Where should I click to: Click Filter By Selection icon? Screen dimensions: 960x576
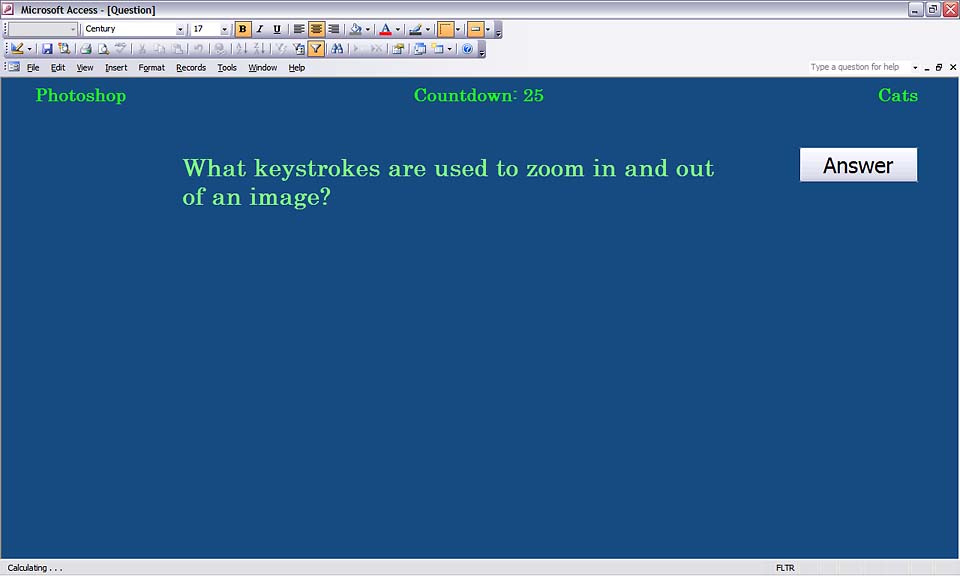click(x=280, y=49)
